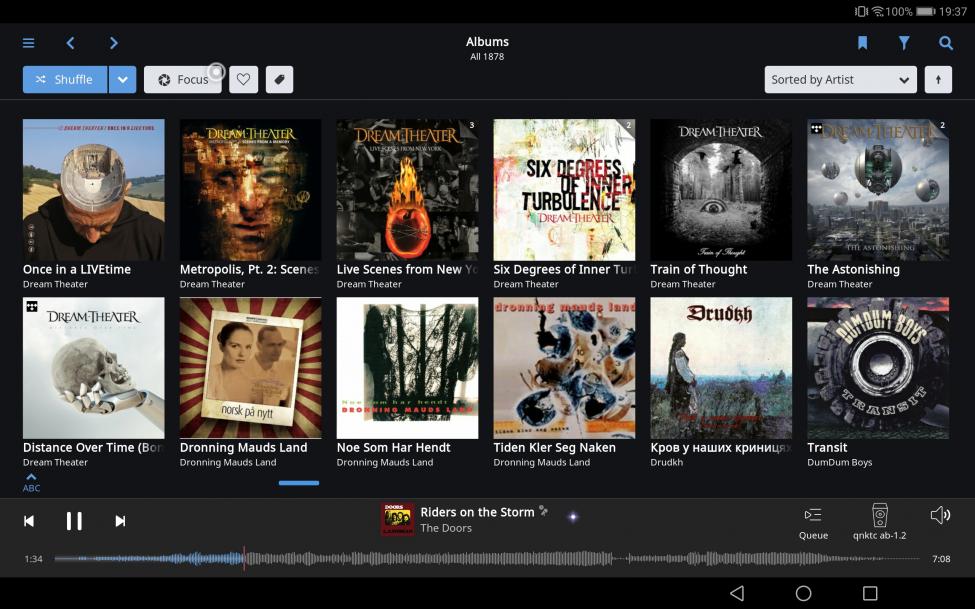Open the play Queue
Viewport: 975px width, 609px height.
[813, 521]
